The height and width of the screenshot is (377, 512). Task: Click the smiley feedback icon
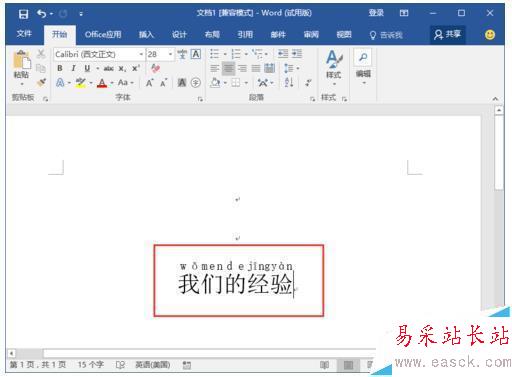pos(490,35)
